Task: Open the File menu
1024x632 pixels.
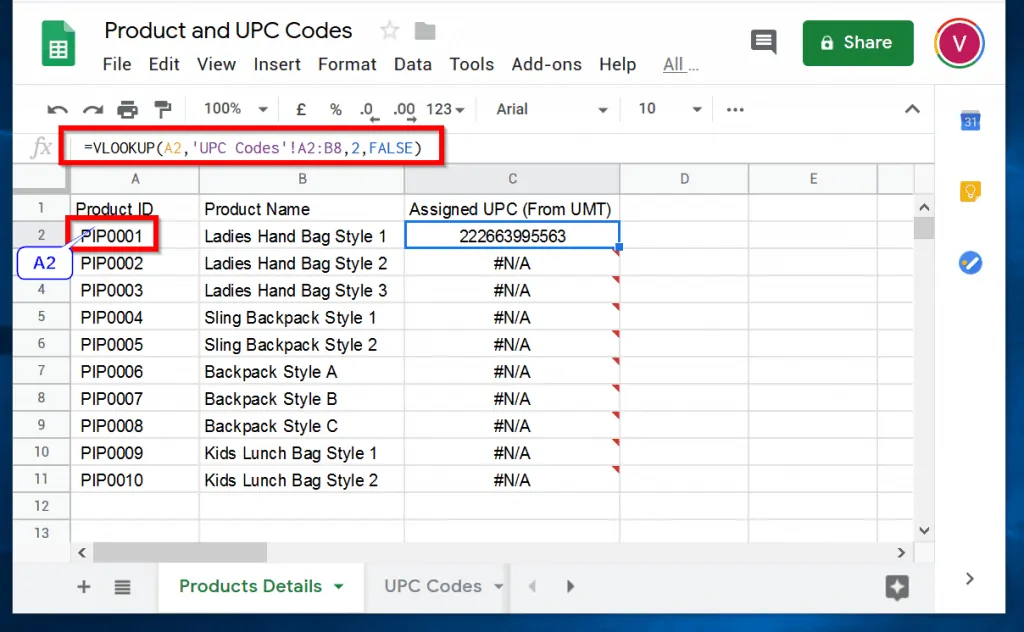Action: (117, 64)
